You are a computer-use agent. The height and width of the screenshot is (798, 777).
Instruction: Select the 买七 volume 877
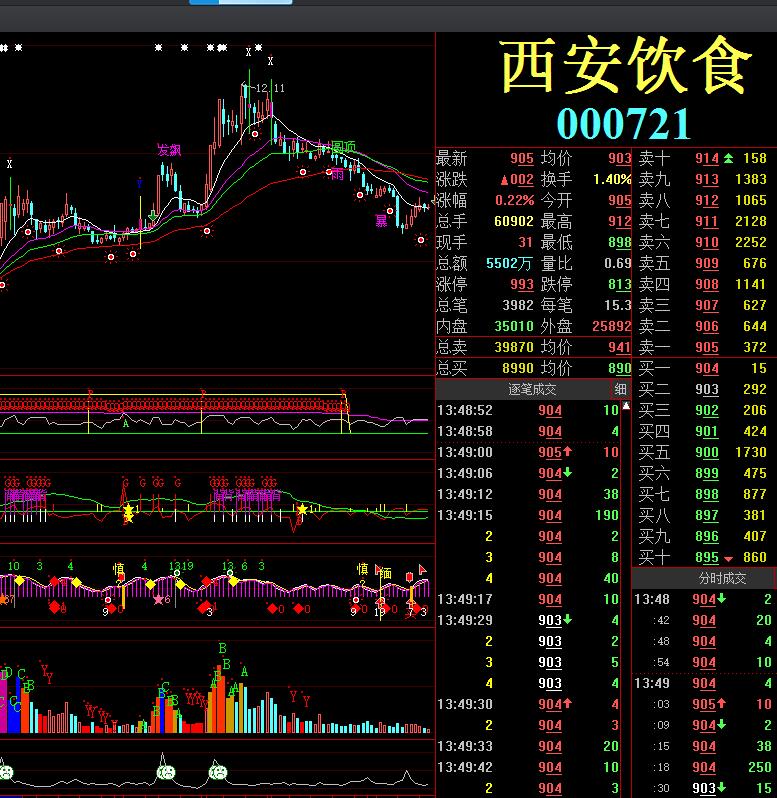point(754,494)
